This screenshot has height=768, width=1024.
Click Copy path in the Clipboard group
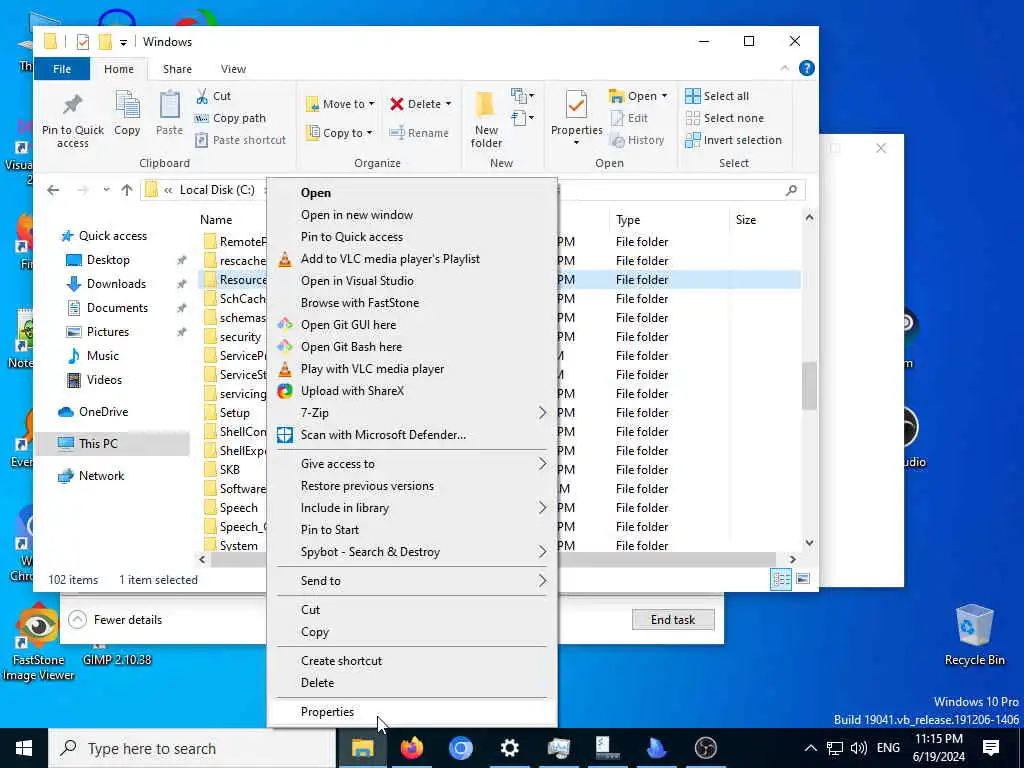(x=231, y=118)
